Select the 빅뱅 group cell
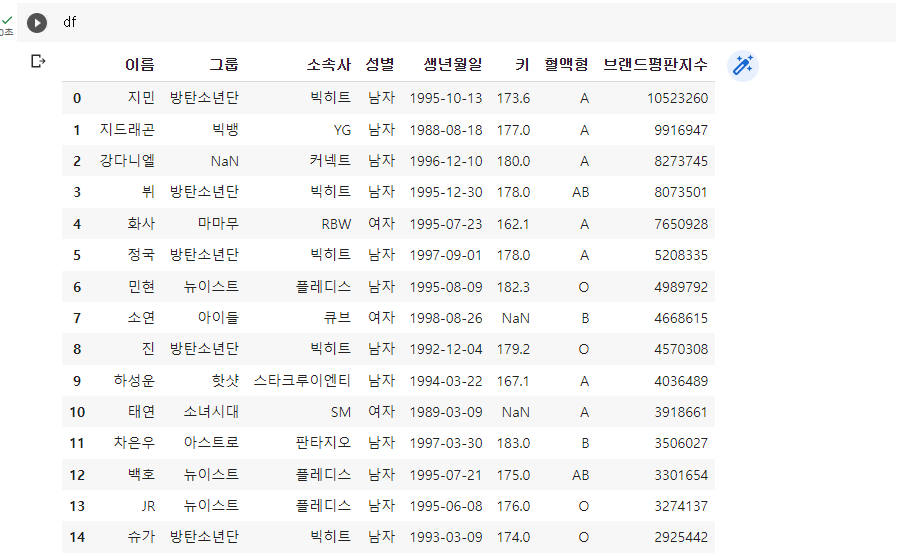Image resolution: width=902 pixels, height=556 pixels. point(225,129)
